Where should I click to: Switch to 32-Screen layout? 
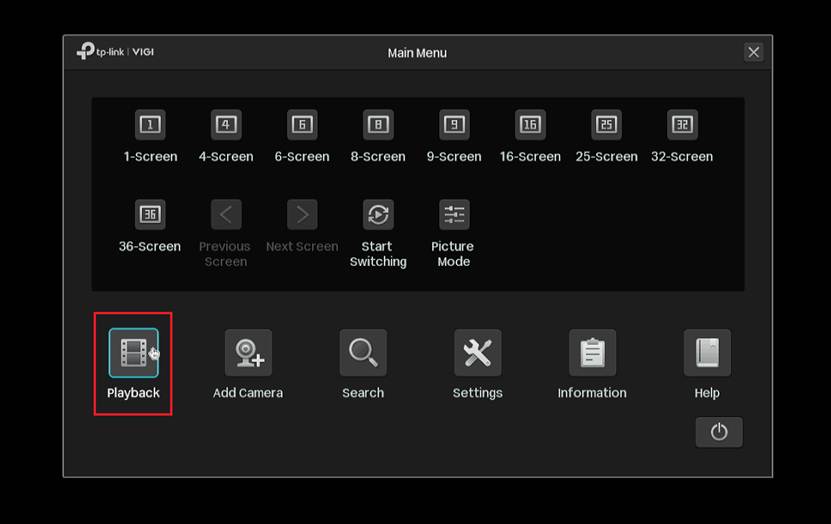pos(683,125)
